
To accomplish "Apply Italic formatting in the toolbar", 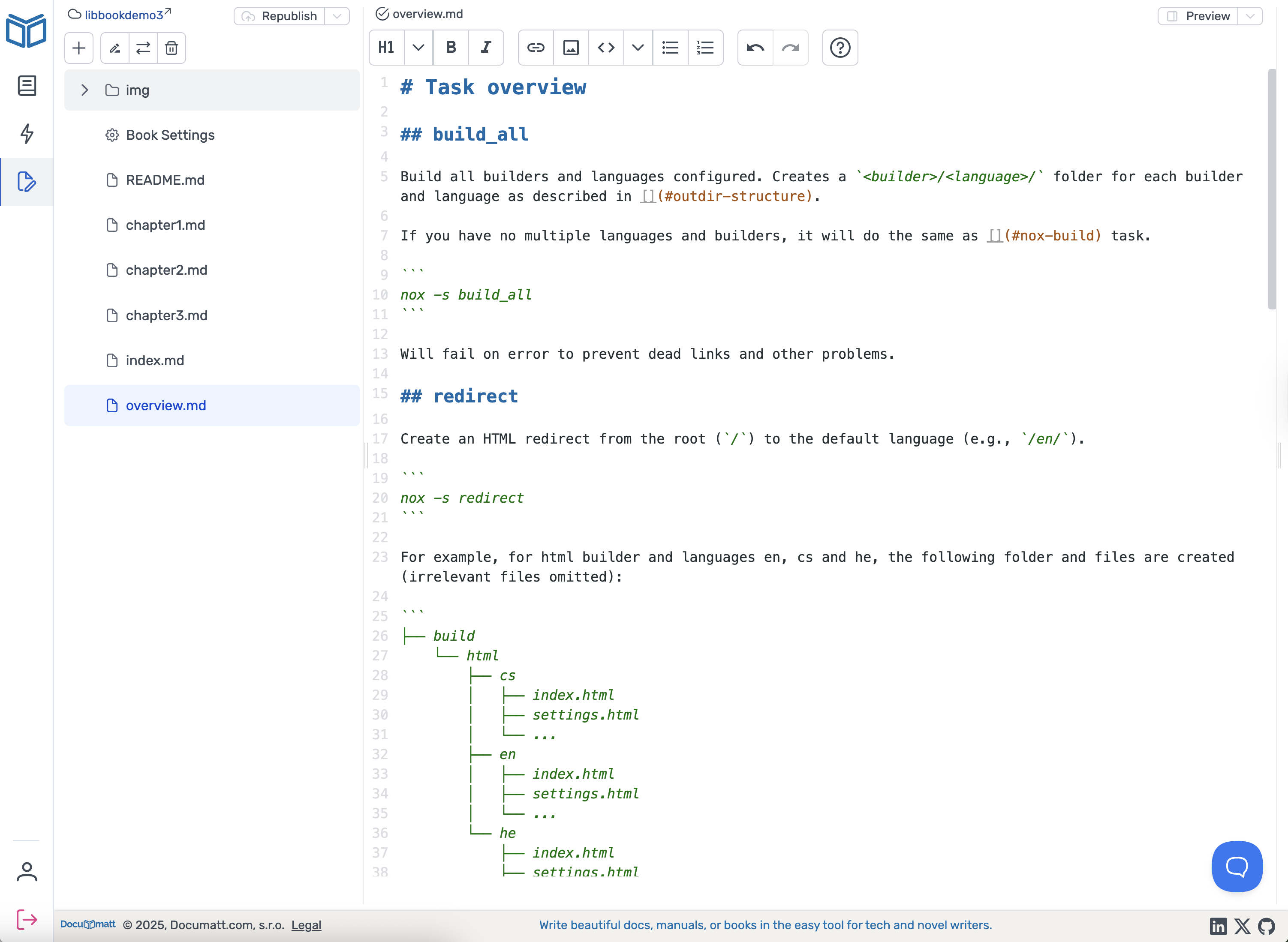I will click(x=486, y=48).
